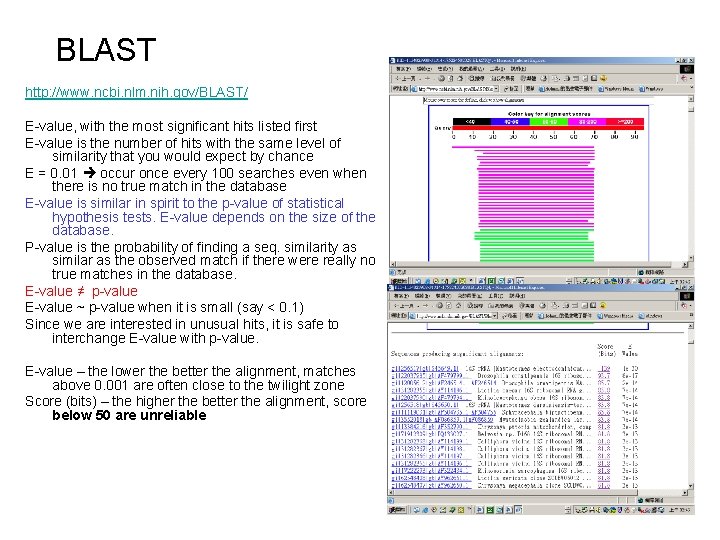
Task: Click Stop icon in lower browser toolbar
Action: (x=440, y=305)
